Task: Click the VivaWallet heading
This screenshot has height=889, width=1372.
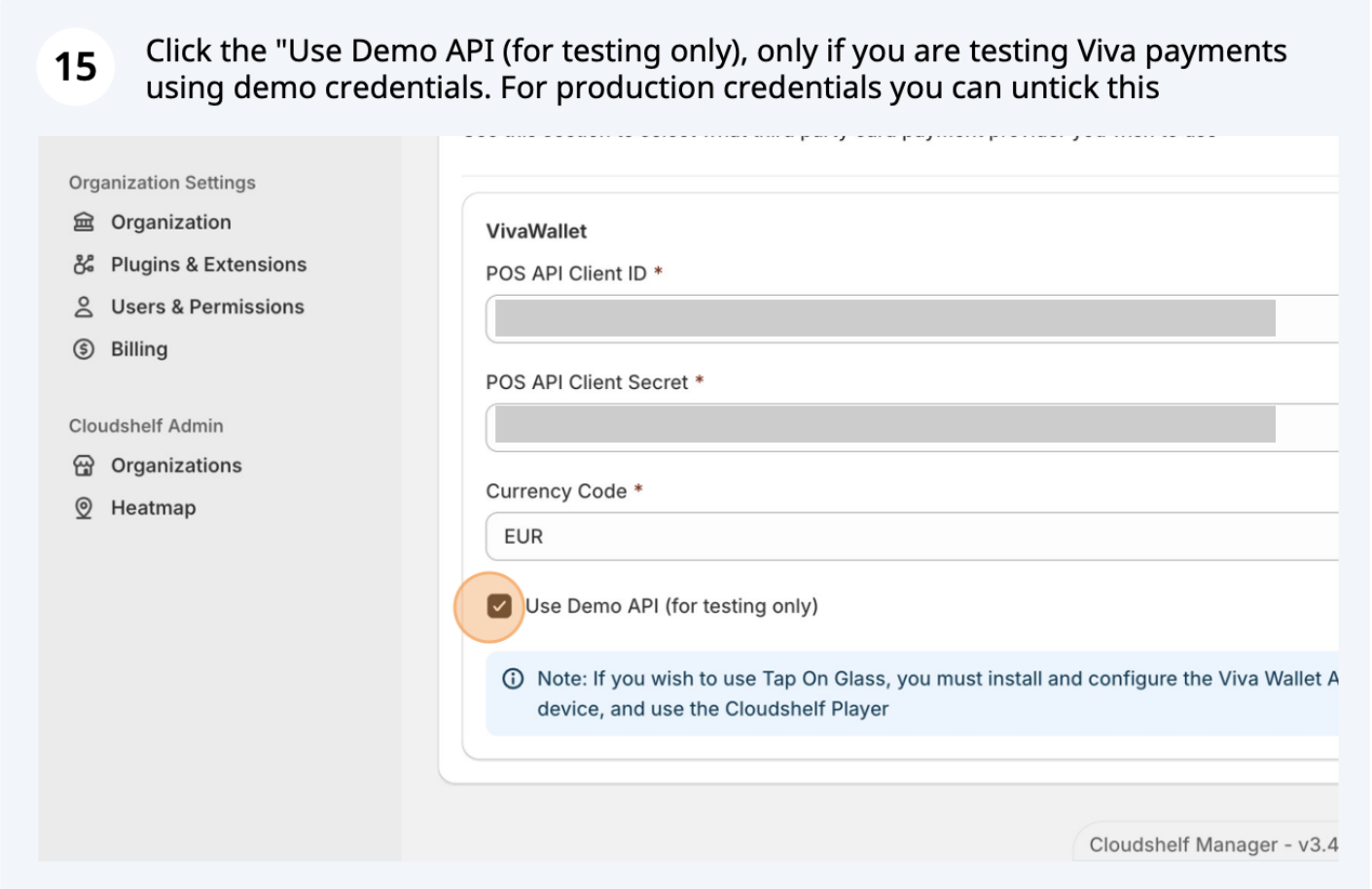Action: click(x=536, y=231)
